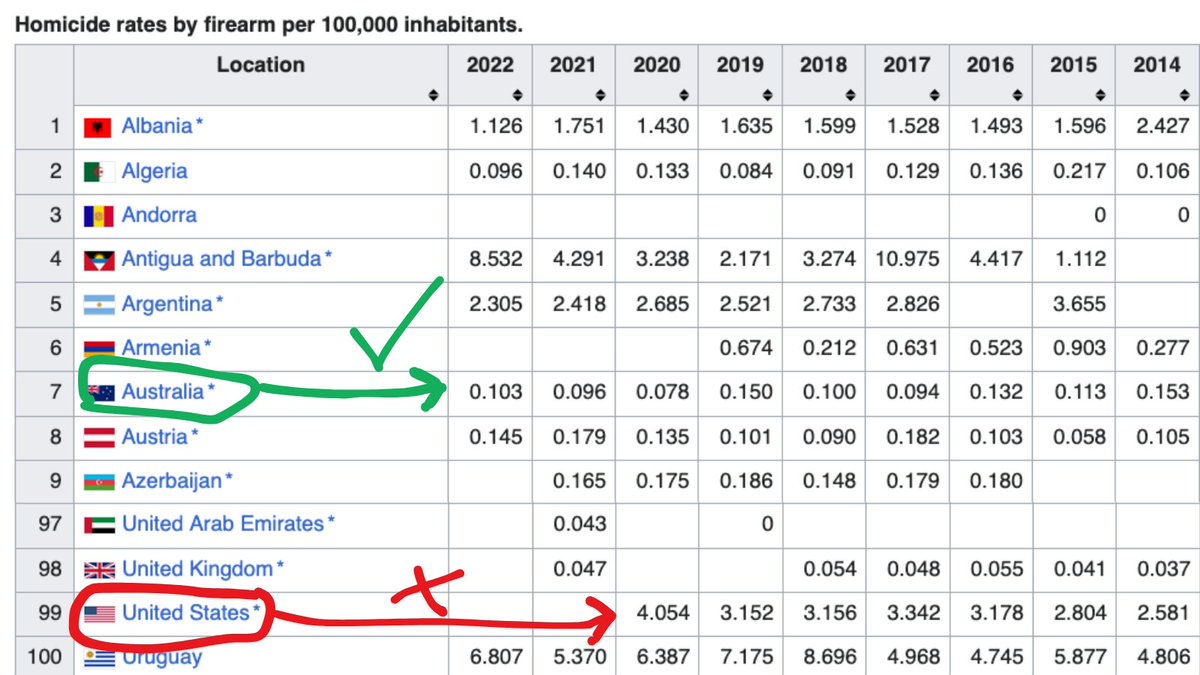Viewport: 1200px width, 675px height.
Task: Select Australia 2020 value 0.078
Action: pos(663,392)
